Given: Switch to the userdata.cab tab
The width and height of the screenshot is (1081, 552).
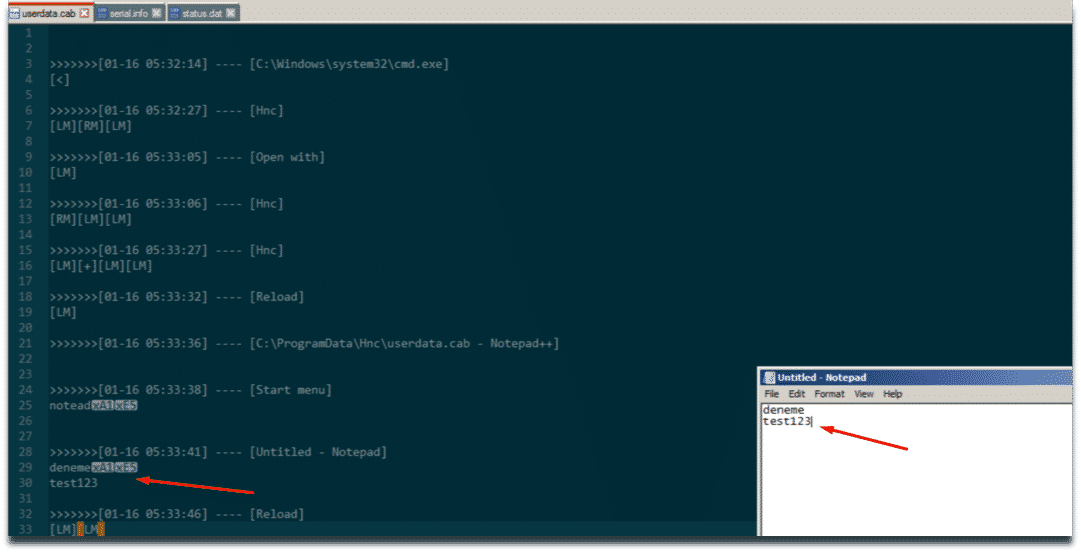Looking at the screenshot, I should (x=48, y=13).
